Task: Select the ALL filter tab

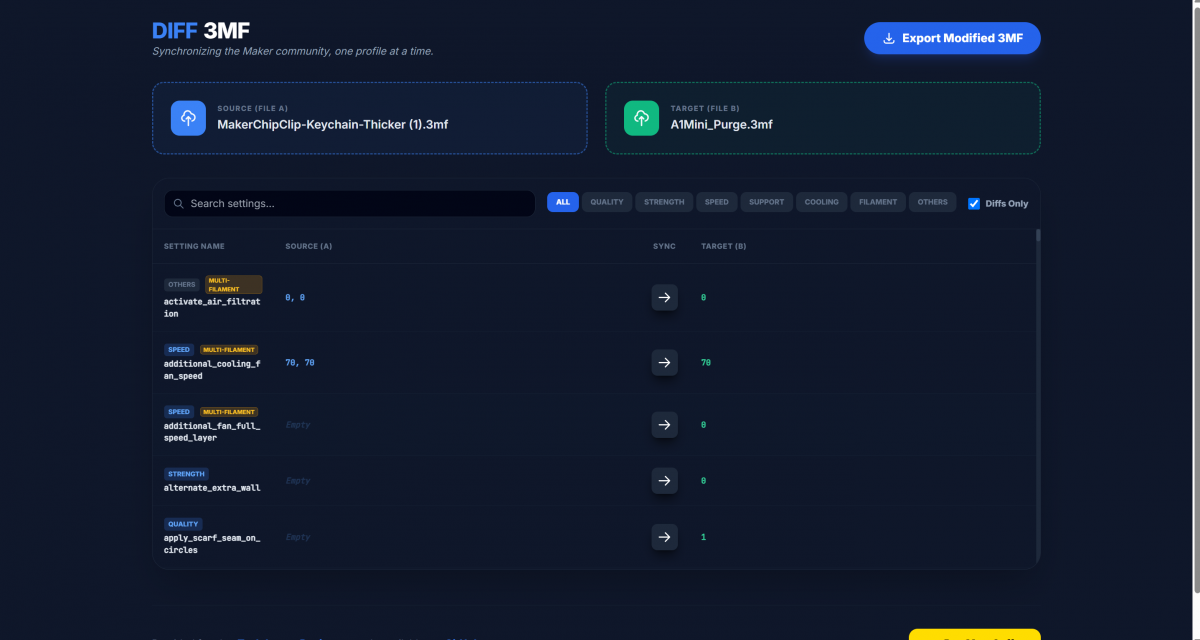Action: click(563, 202)
